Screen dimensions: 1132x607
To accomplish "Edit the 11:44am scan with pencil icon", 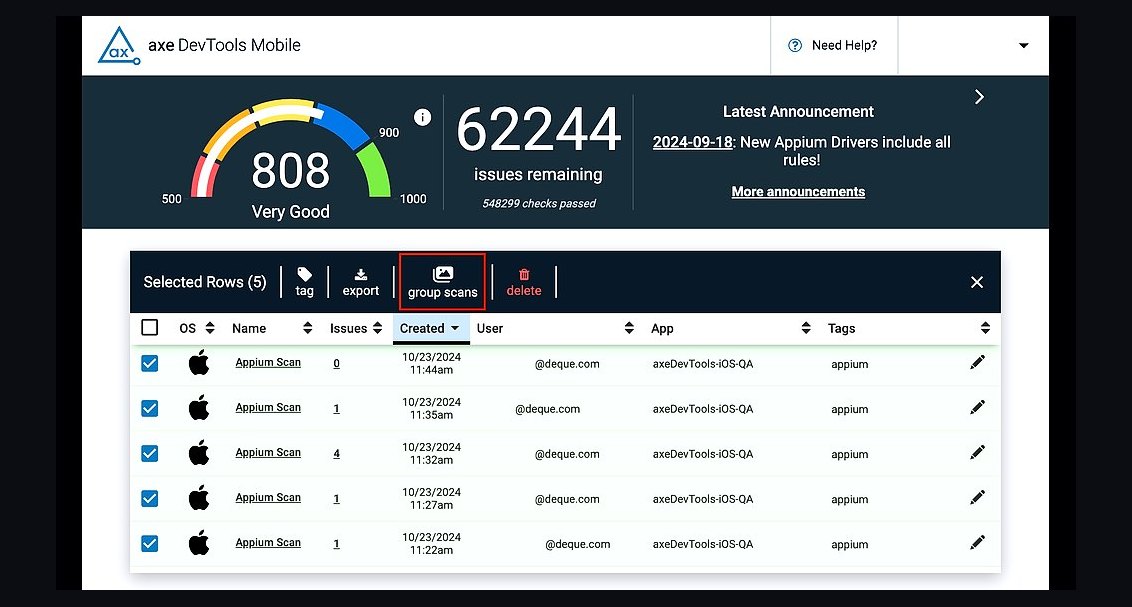I will click(x=978, y=362).
